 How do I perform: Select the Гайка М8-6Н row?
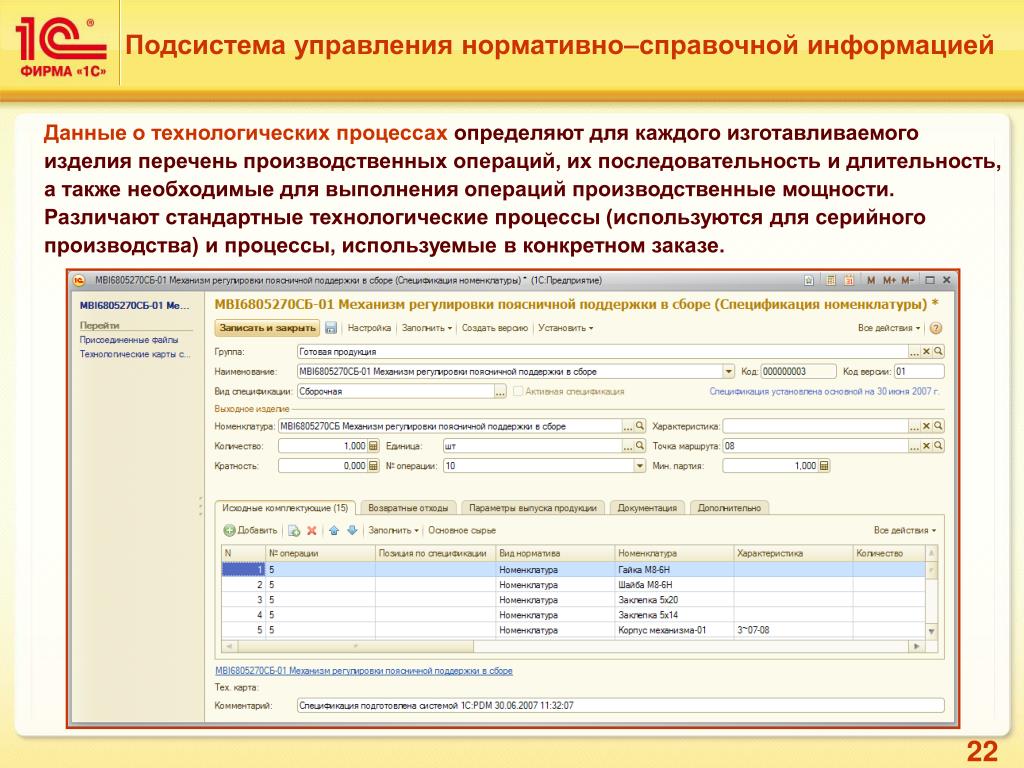(x=573, y=569)
